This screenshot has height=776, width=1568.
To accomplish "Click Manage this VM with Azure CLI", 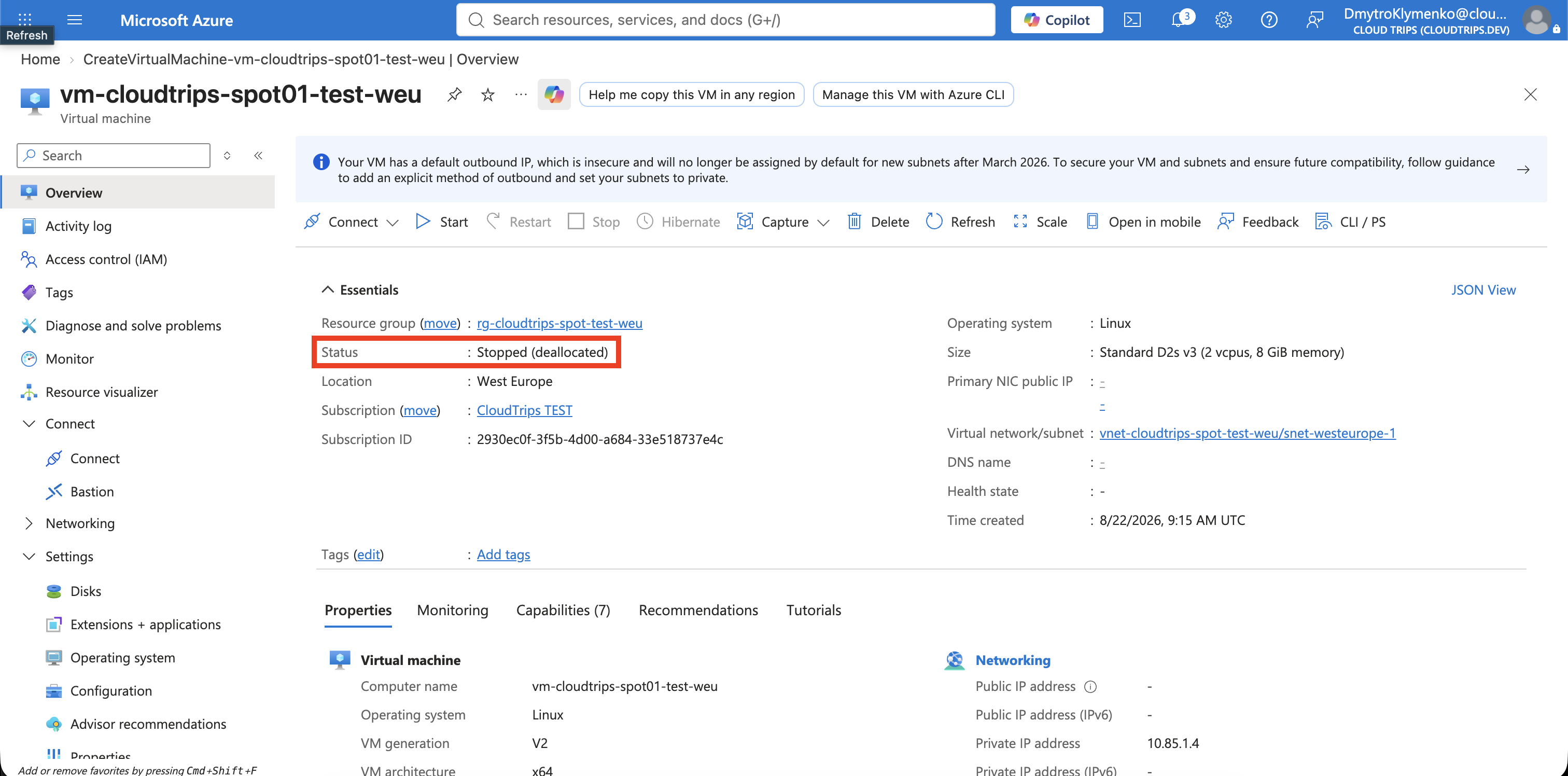I will [x=913, y=94].
